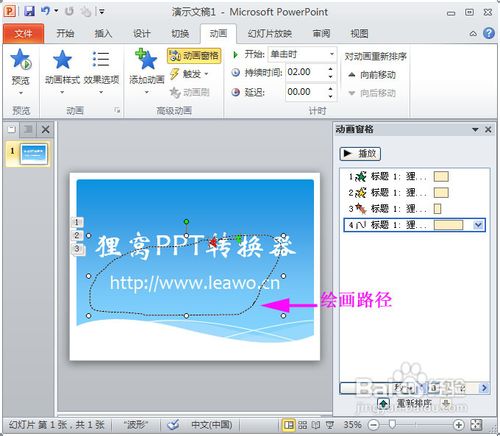Click the 预览 (Preview) star icon

point(21,59)
